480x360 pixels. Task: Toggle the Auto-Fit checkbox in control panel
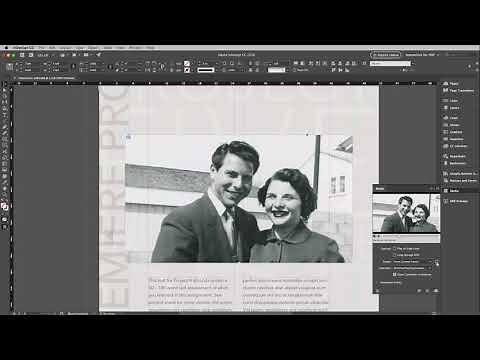pos(294,70)
